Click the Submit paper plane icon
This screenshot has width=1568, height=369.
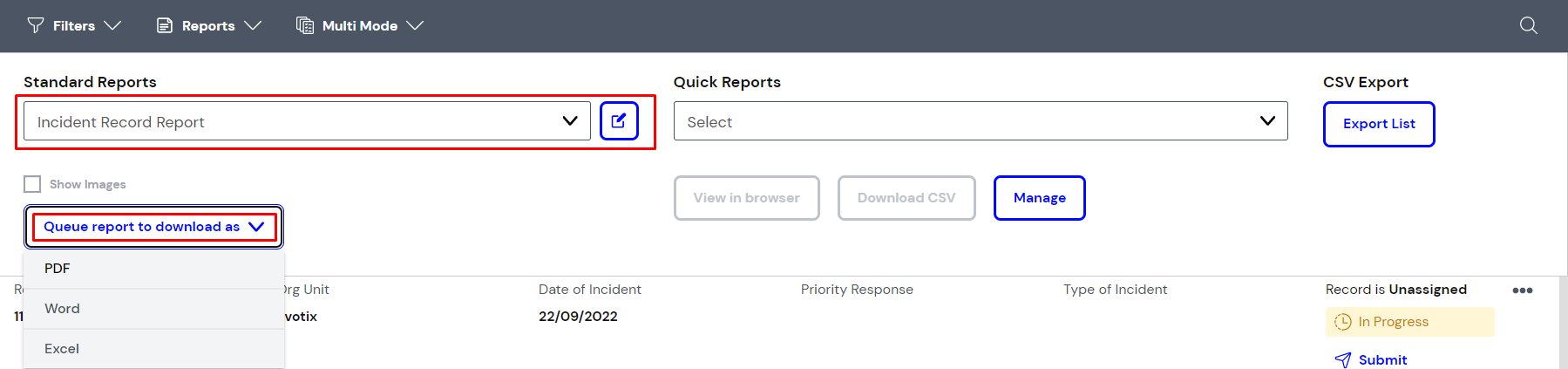(1342, 360)
